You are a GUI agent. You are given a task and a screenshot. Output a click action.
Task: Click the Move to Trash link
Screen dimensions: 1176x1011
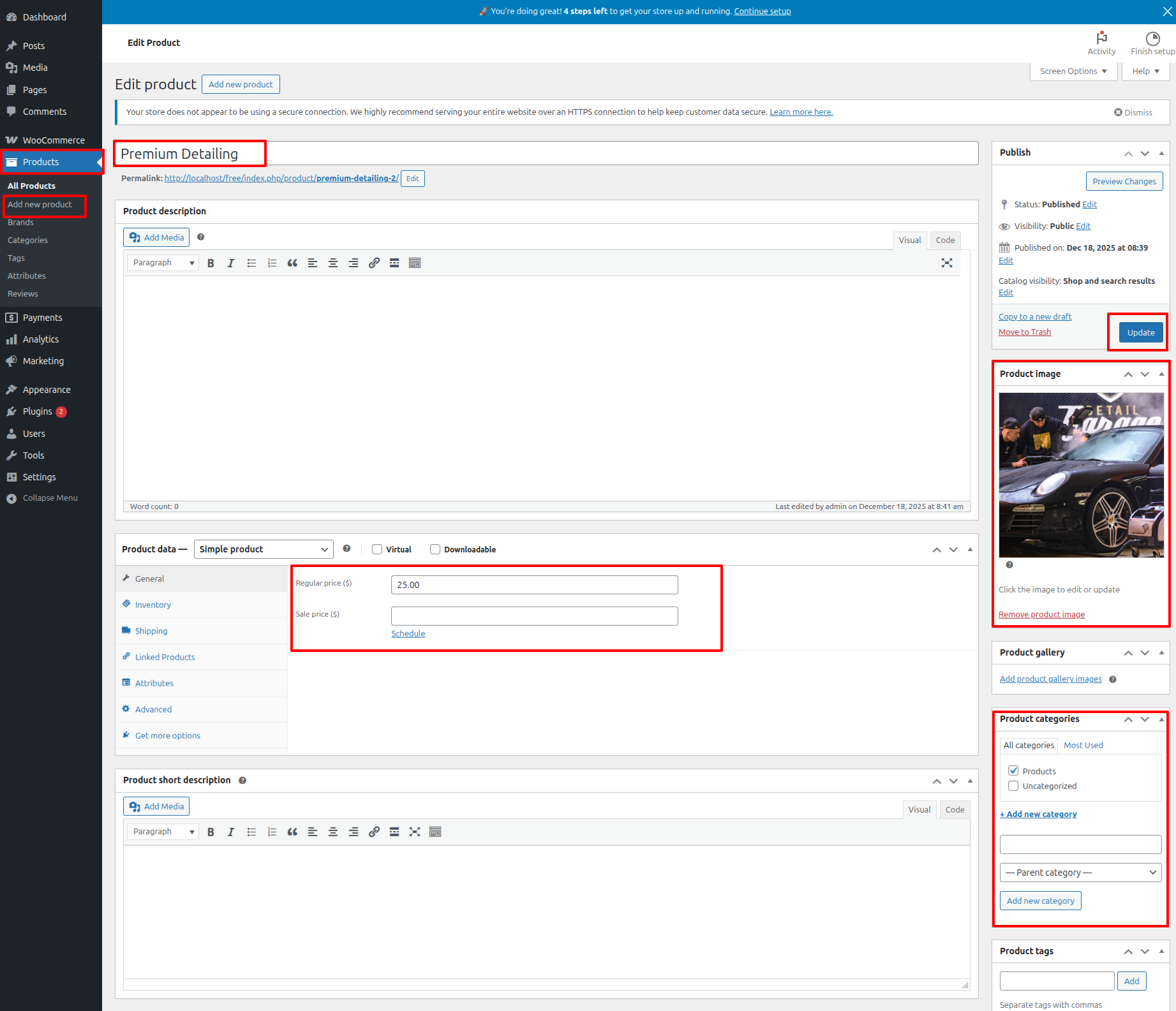tap(1024, 332)
